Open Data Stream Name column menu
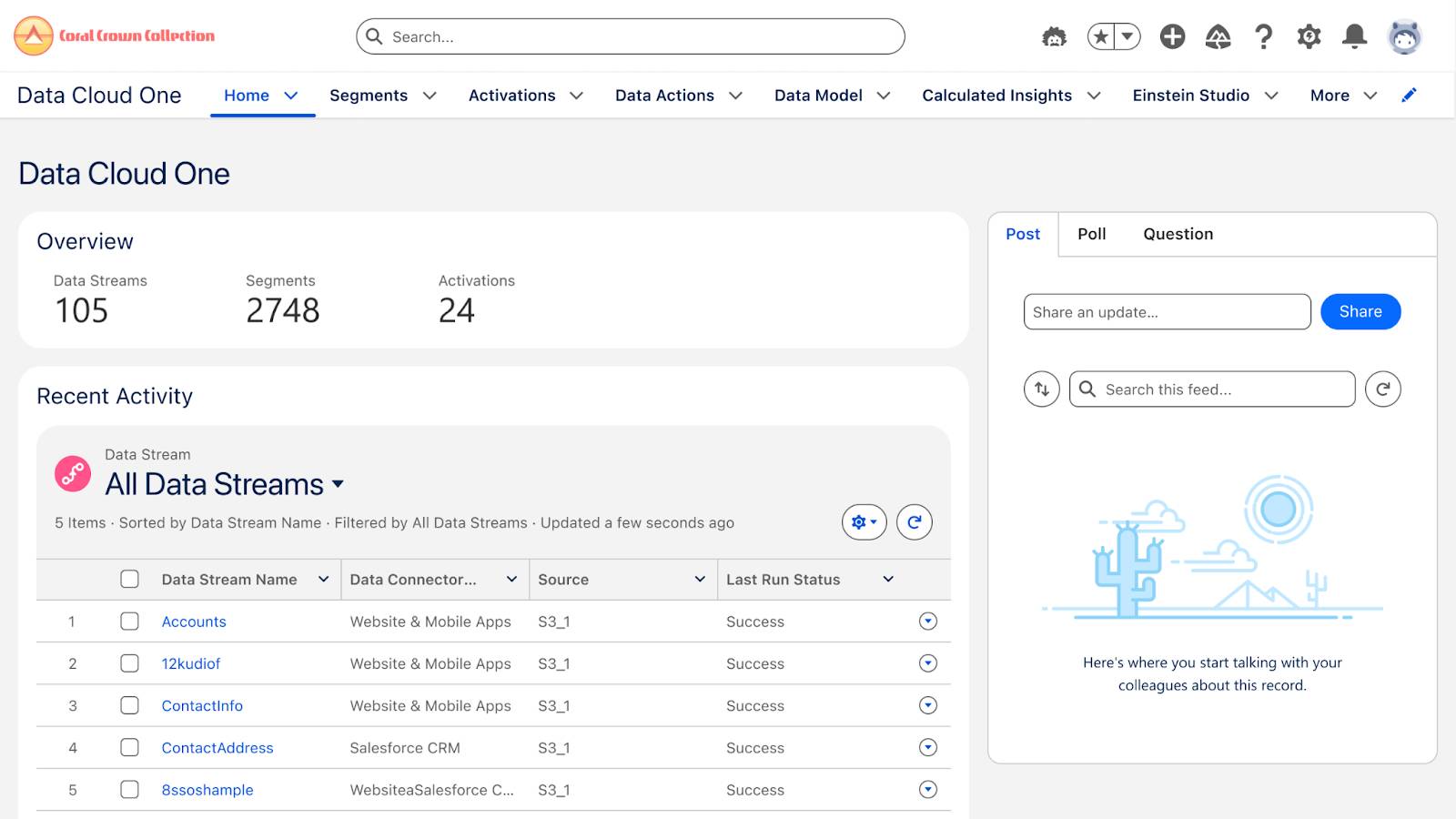 pyautogui.click(x=323, y=580)
